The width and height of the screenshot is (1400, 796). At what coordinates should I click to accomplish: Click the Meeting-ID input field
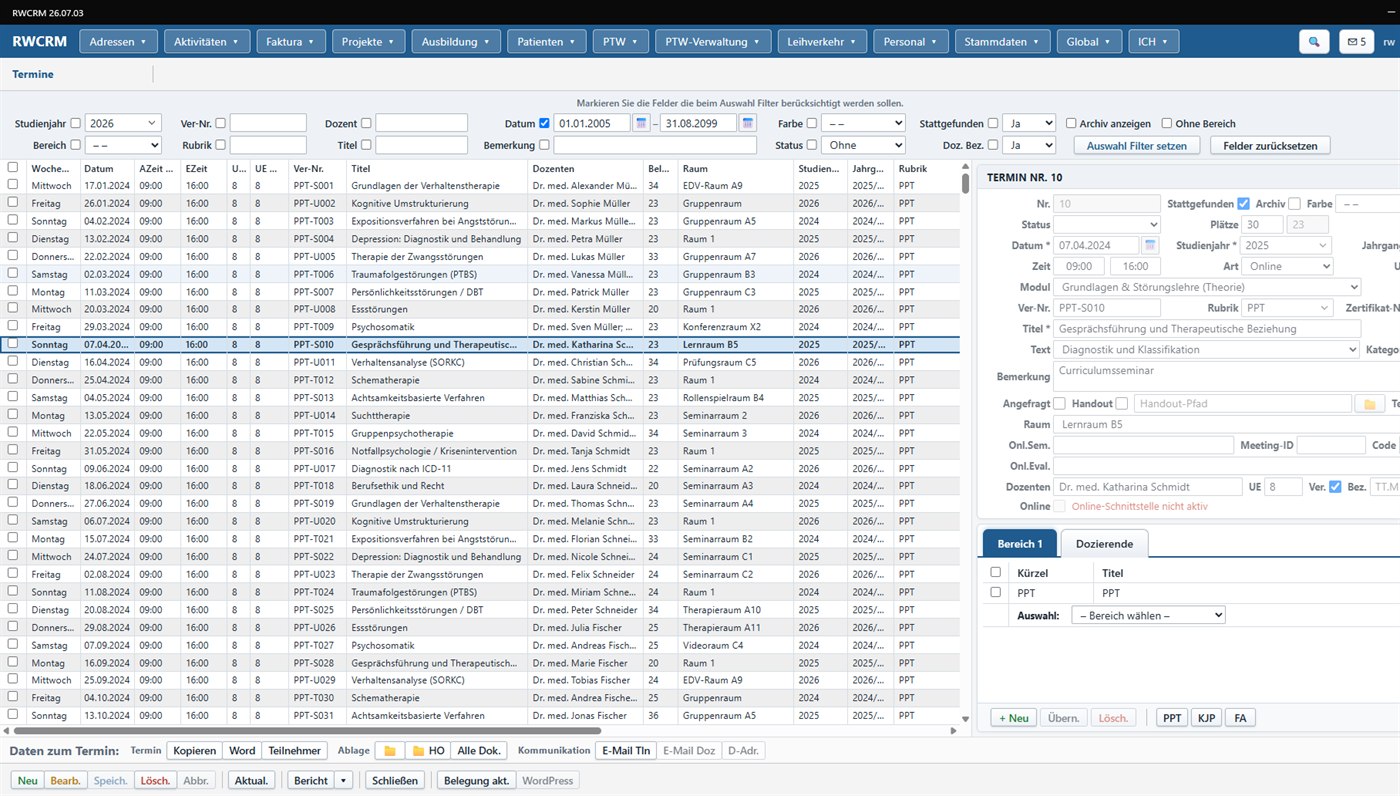pyautogui.click(x=1331, y=446)
